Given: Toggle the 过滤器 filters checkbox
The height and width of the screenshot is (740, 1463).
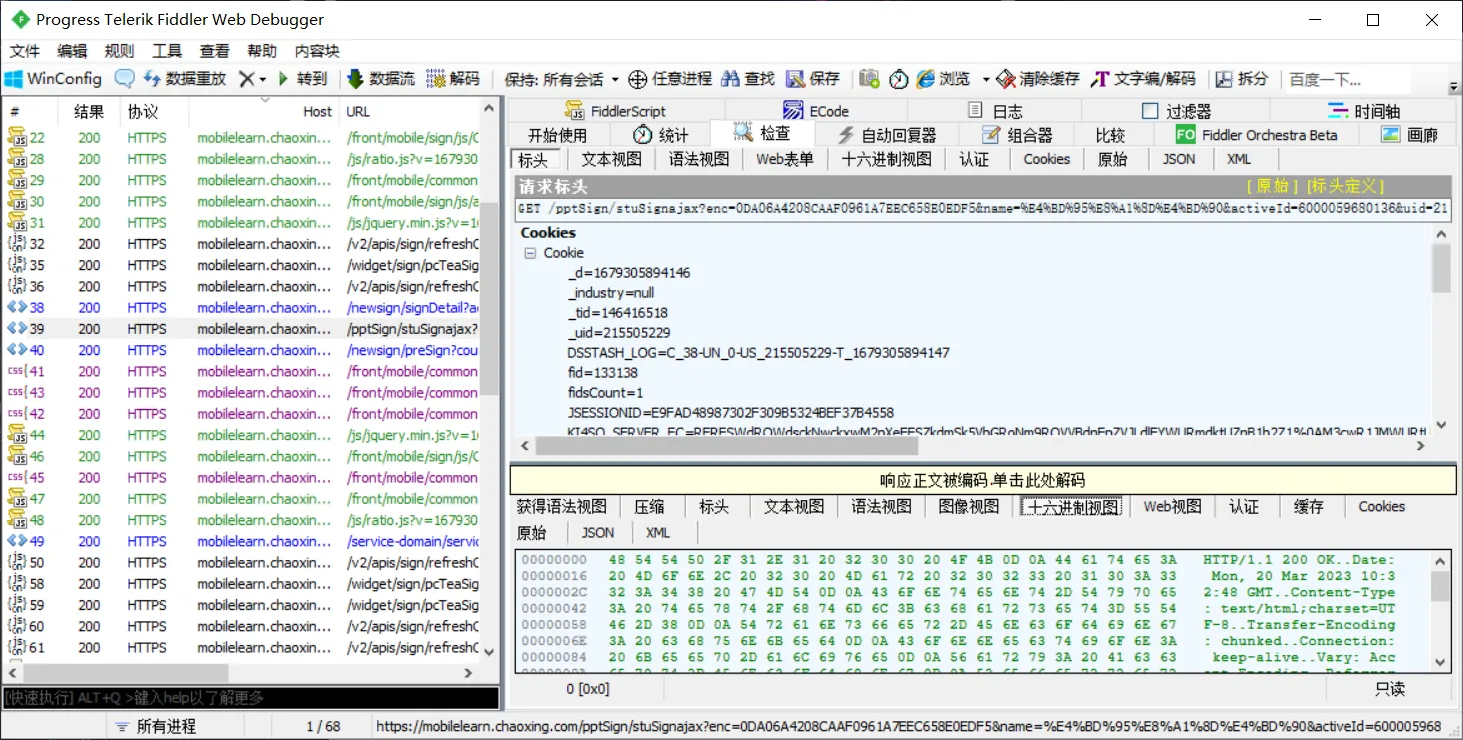Looking at the screenshot, I should pos(1150,111).
